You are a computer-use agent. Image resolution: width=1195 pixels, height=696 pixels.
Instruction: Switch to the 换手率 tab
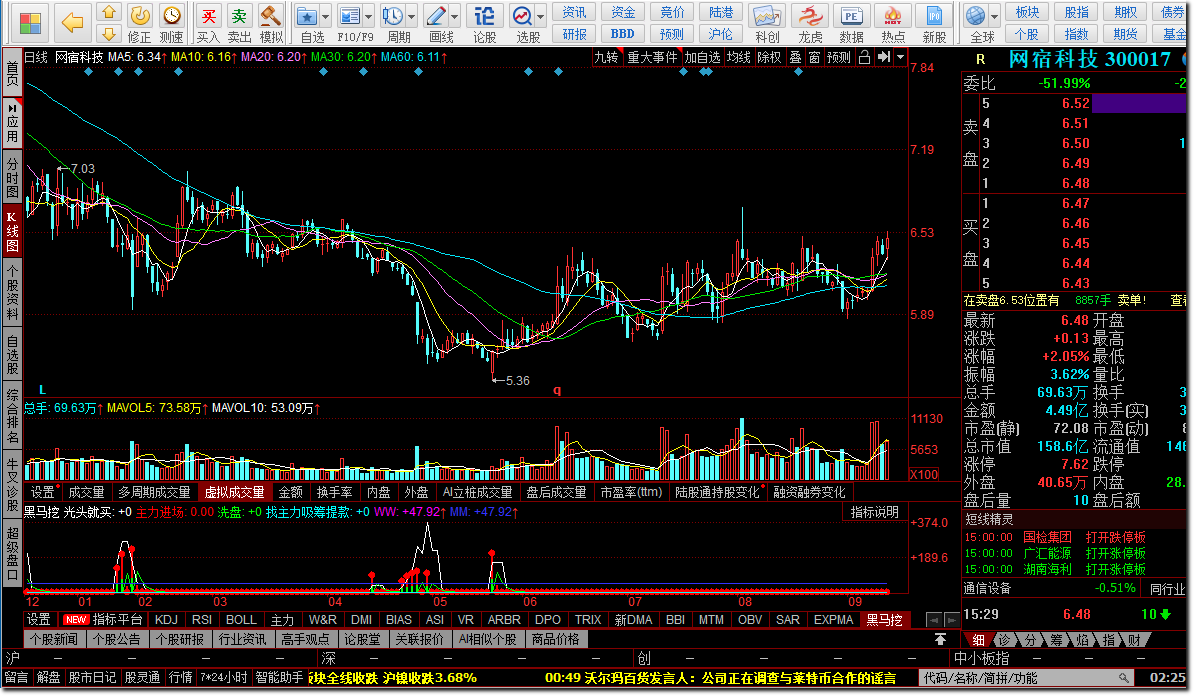coord(335,492)
